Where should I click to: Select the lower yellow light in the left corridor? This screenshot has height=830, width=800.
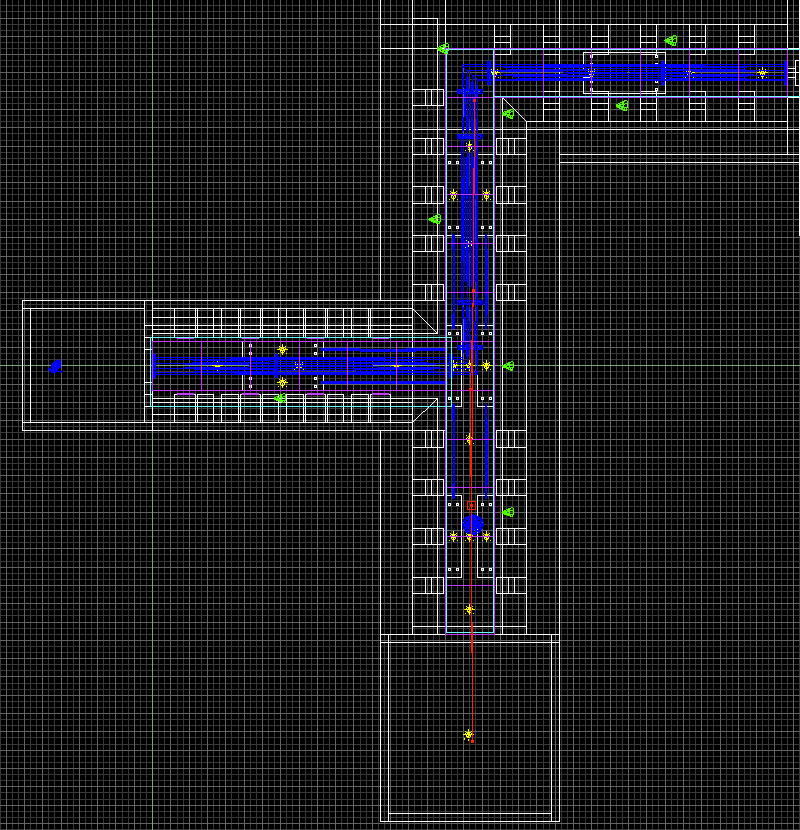tap(282, 382)
